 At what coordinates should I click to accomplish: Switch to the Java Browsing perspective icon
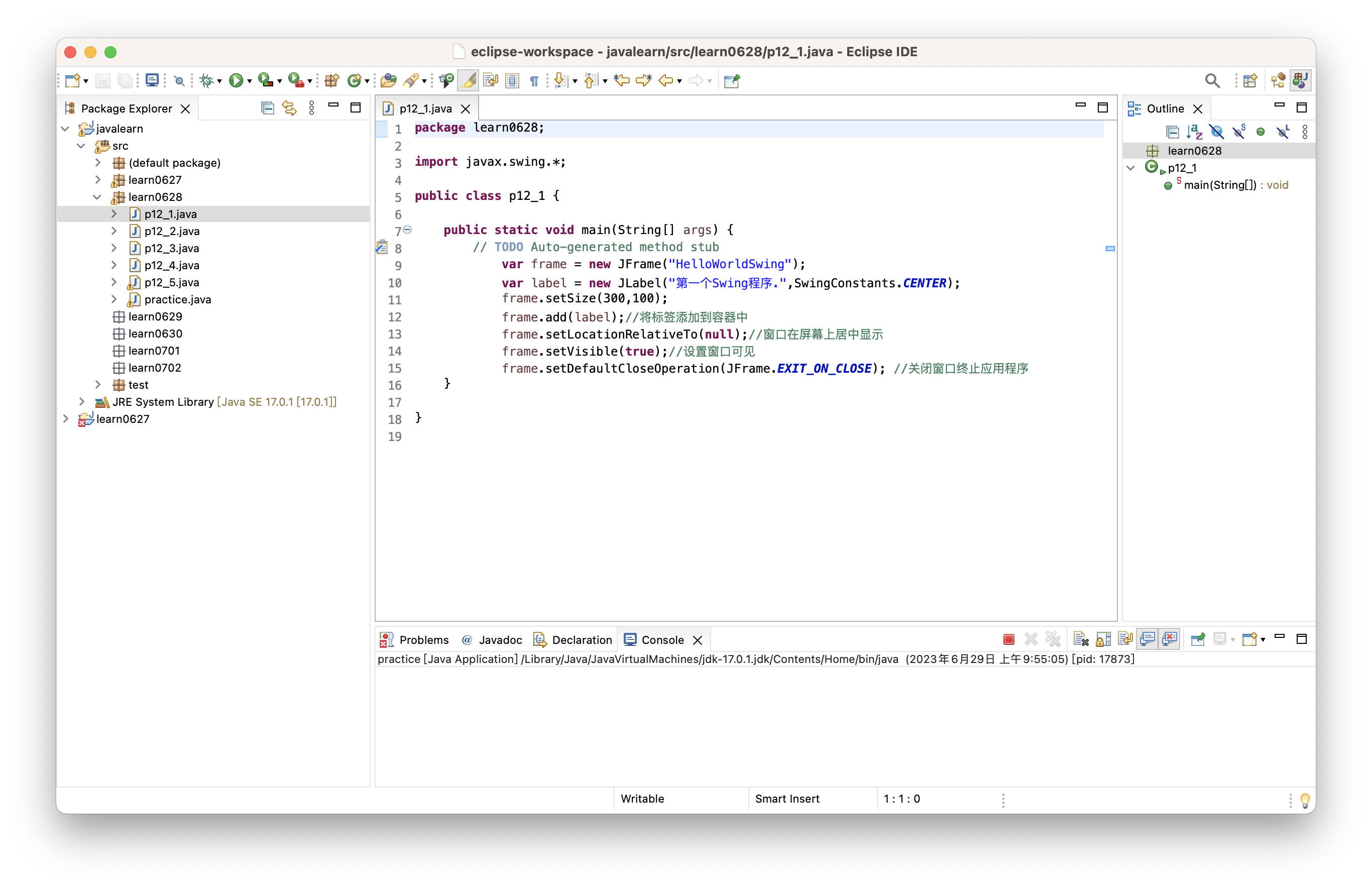1278,81
